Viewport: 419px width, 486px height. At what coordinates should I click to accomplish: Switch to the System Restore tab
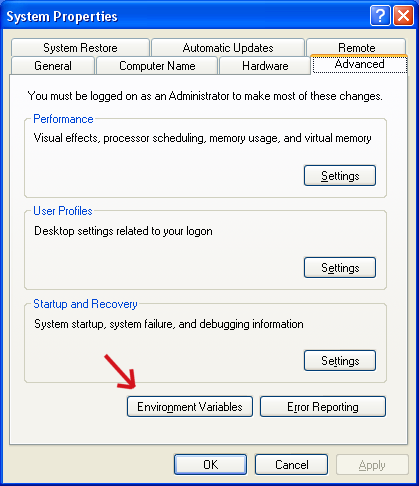tap(80, 48)
